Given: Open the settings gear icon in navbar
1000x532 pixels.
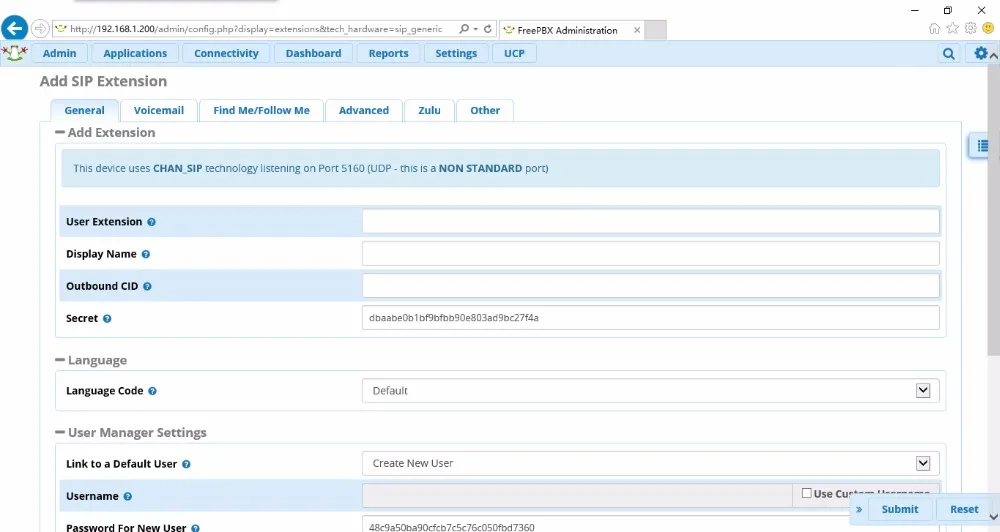Looking at the screenshot, I should point(981,54).
